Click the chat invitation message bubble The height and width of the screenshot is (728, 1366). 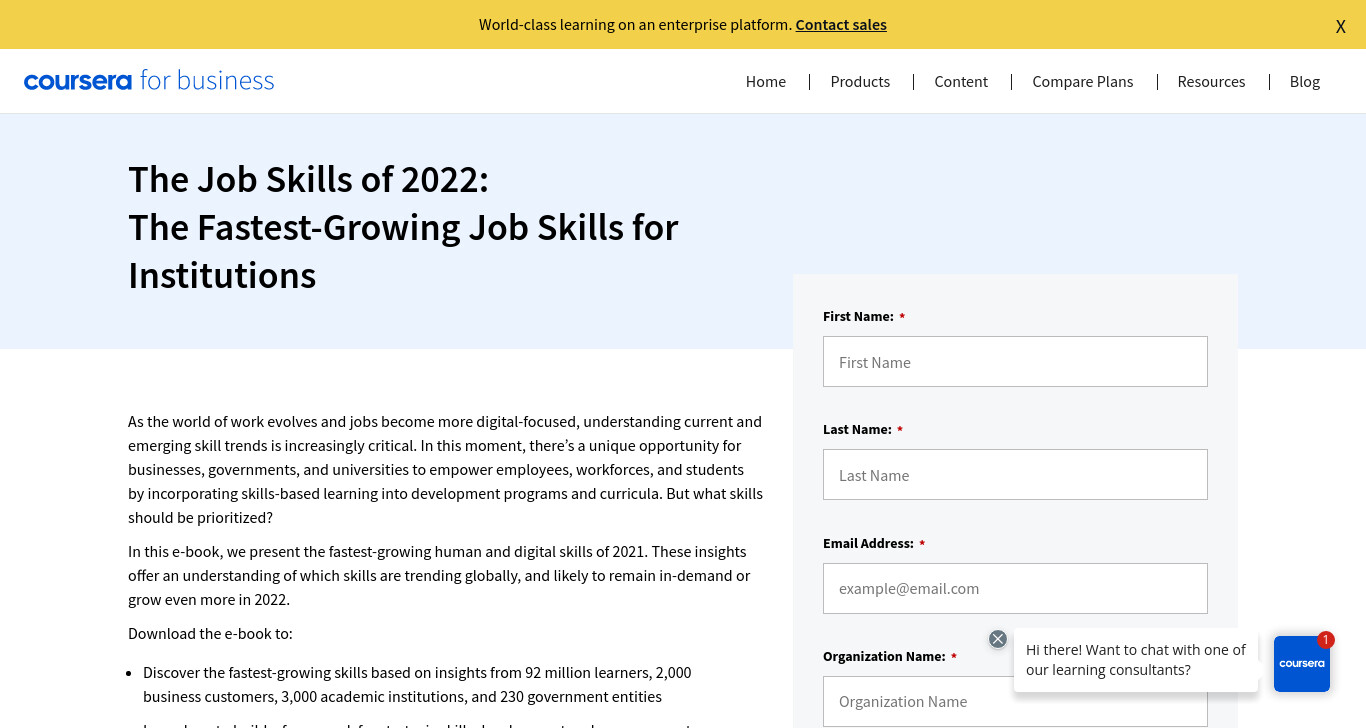tap(1136, 660)
